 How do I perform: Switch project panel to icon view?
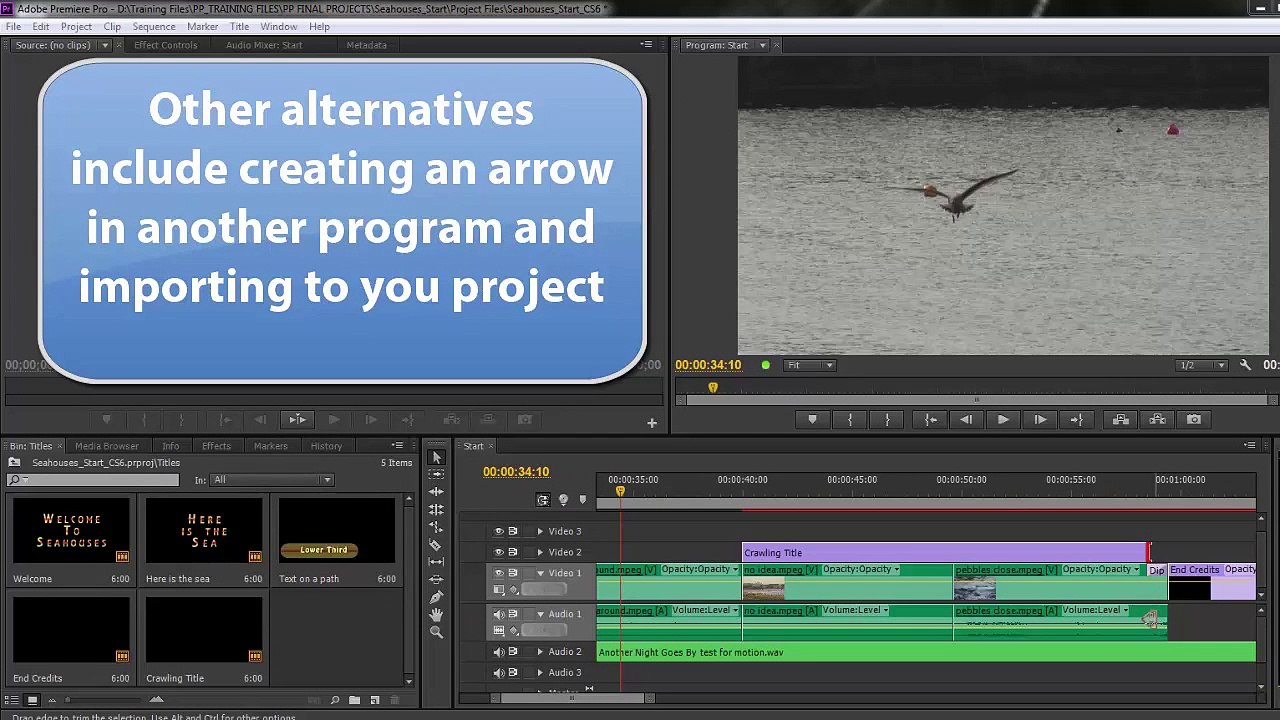33,700
